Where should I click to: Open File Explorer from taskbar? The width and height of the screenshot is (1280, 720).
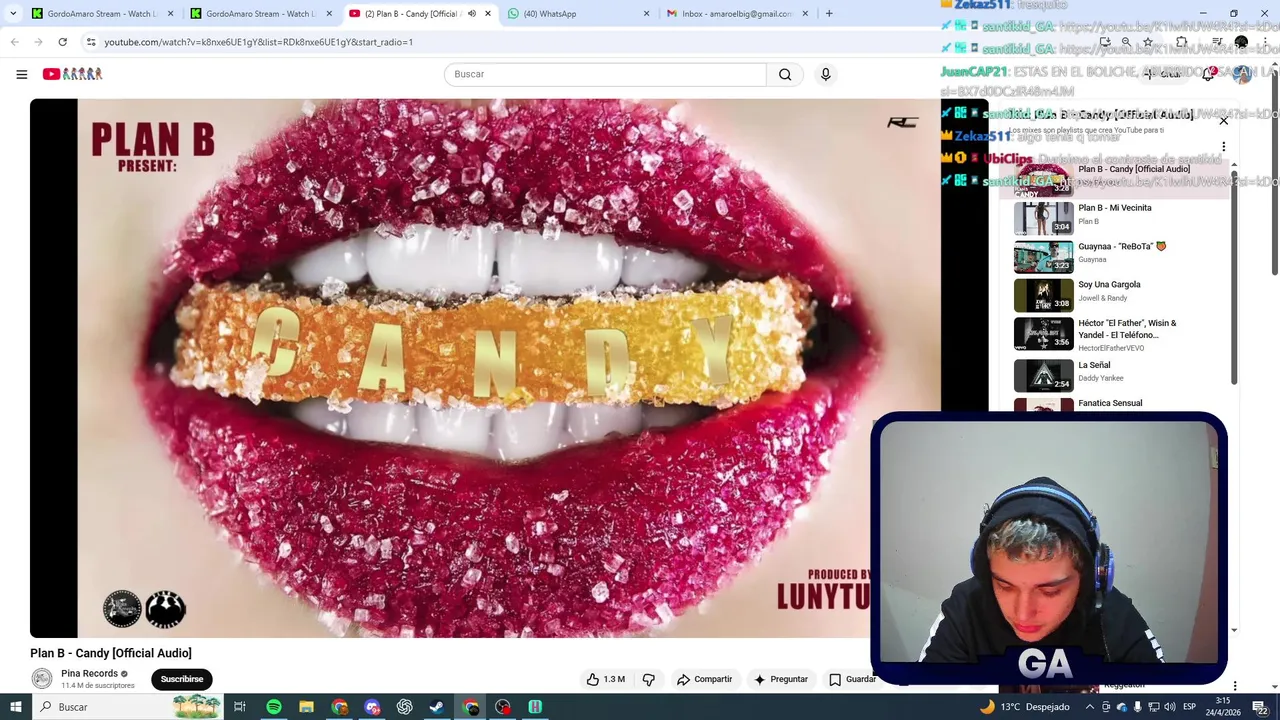click(x=307, y=707)
